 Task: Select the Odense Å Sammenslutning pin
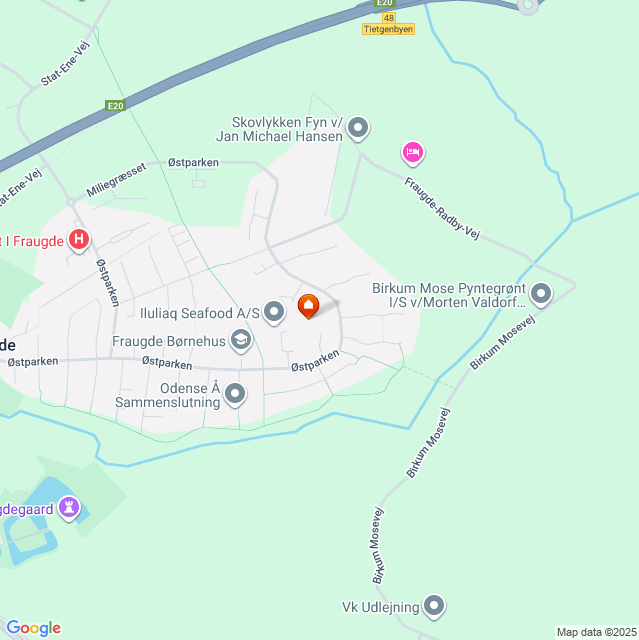pyautogui.click(x=235, y=395)
